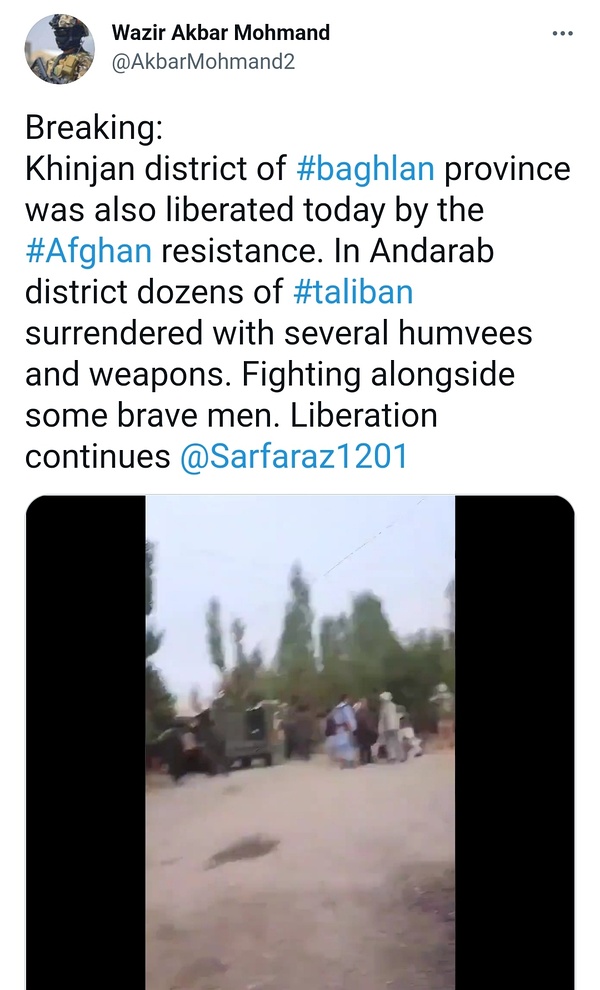Tap the group of people in the video
600x990 pixels.
point(373,729)
